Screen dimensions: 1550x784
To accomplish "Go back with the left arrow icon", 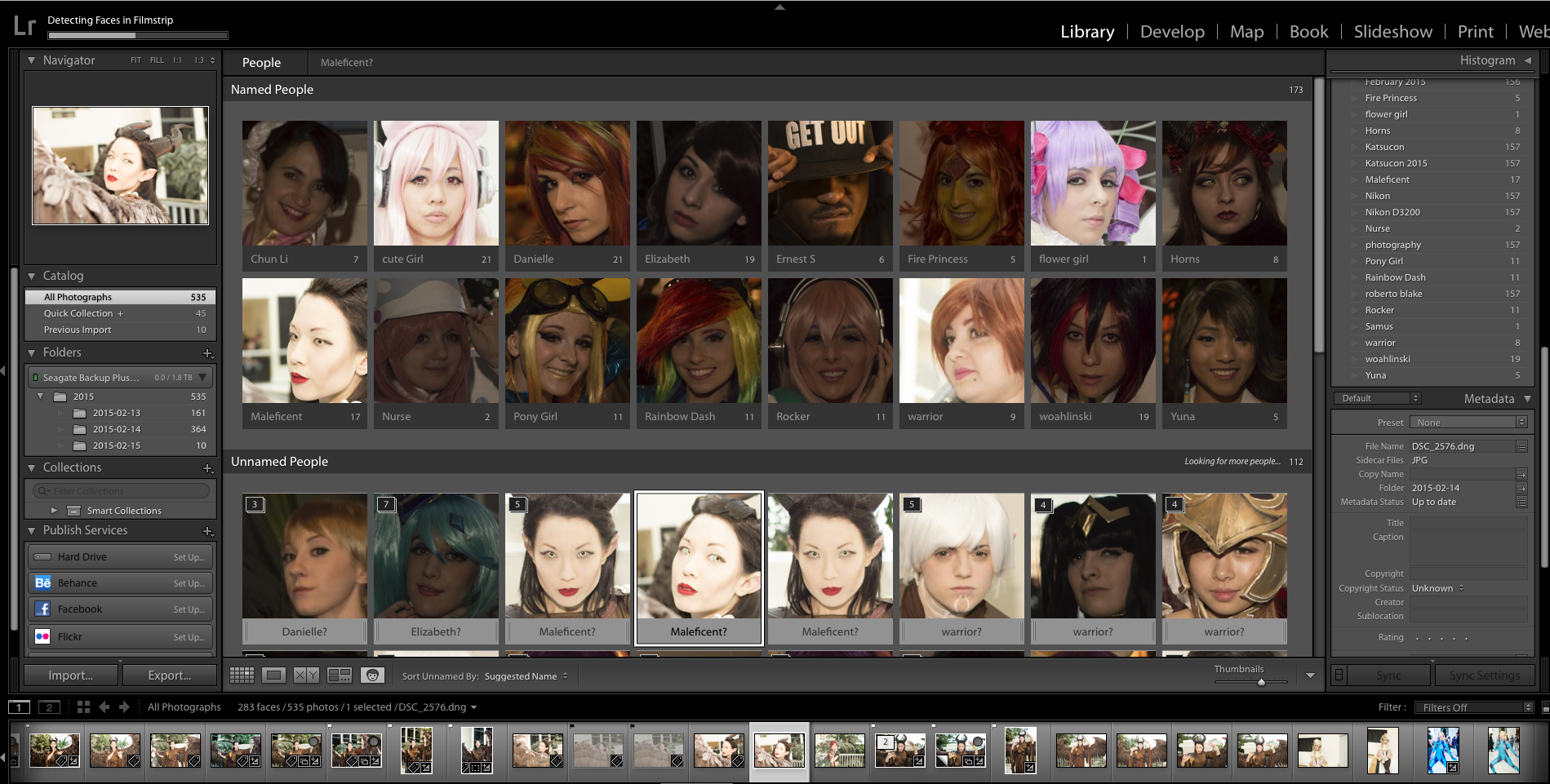I will [104, 707].
